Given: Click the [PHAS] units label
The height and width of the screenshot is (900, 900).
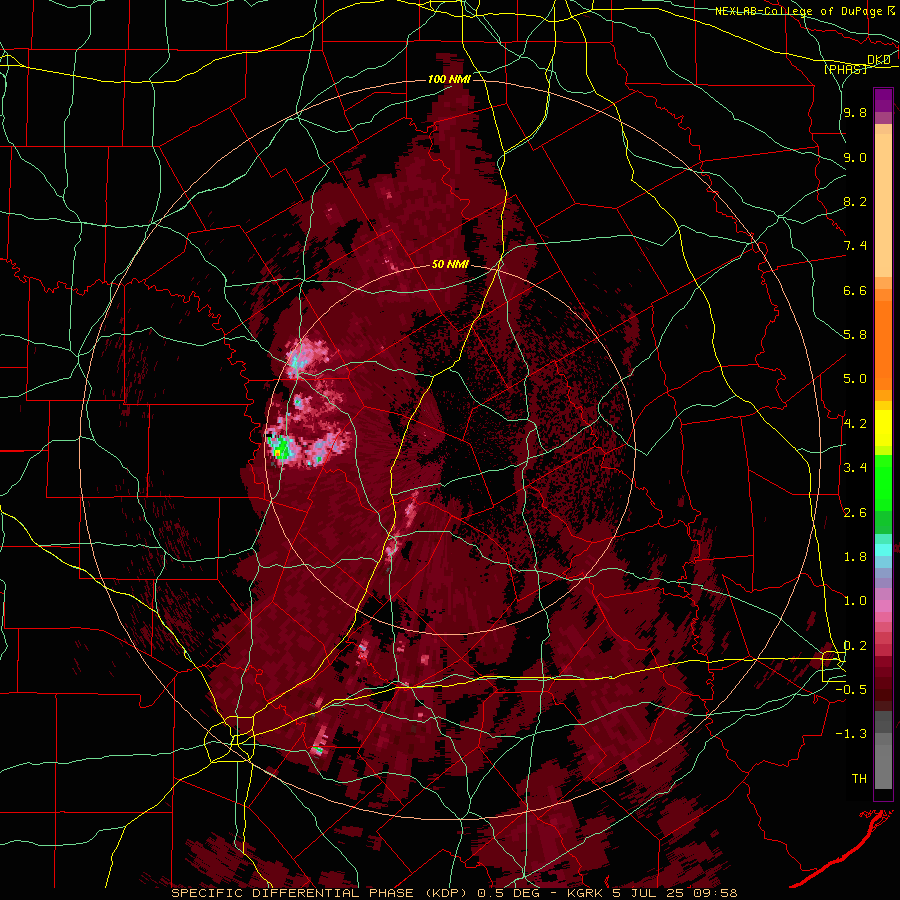Looking at the screenshot, I should pos(845,69).
